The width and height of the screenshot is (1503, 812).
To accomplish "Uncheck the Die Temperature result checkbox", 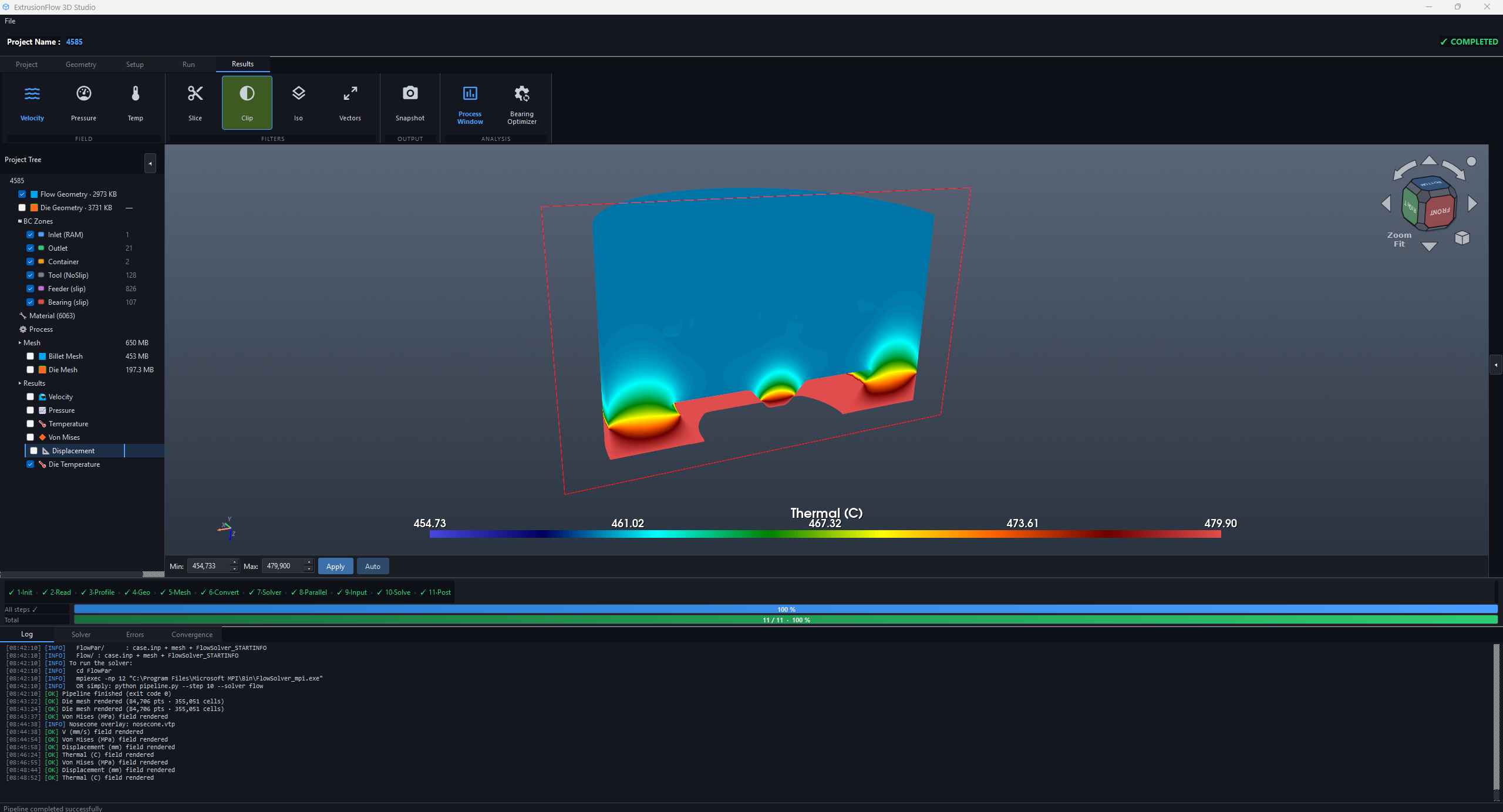I will 31,464.
